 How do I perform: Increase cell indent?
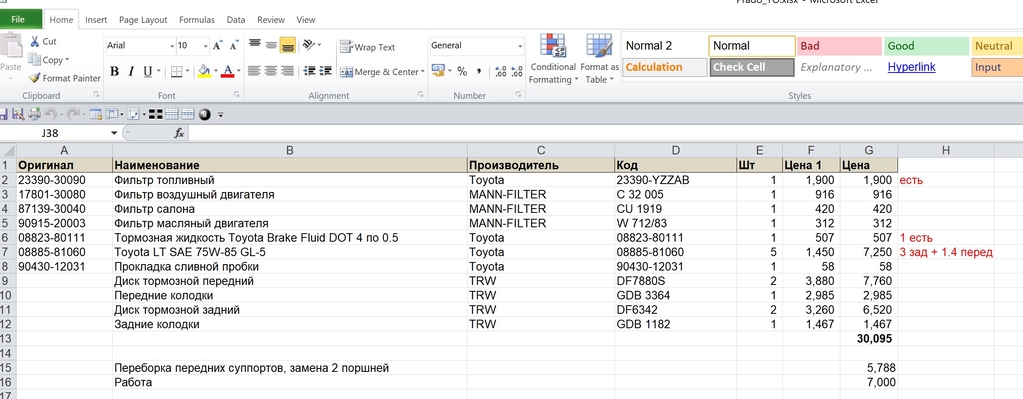(326, 71)
